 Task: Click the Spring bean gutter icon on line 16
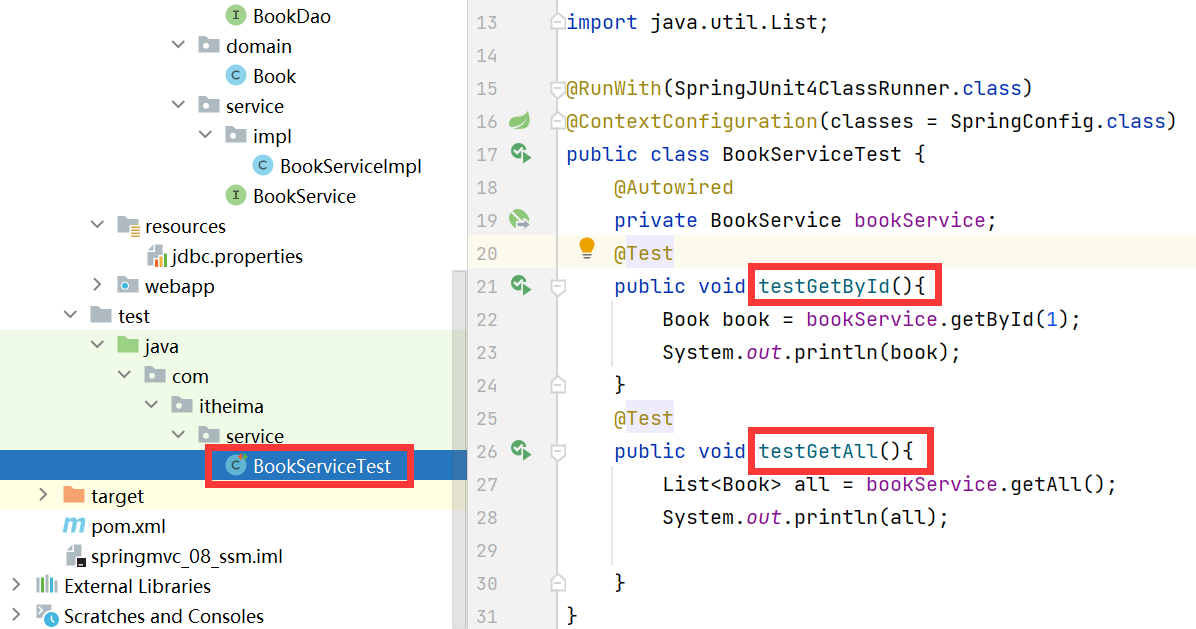pyautogui.click(x=519, y=120)
